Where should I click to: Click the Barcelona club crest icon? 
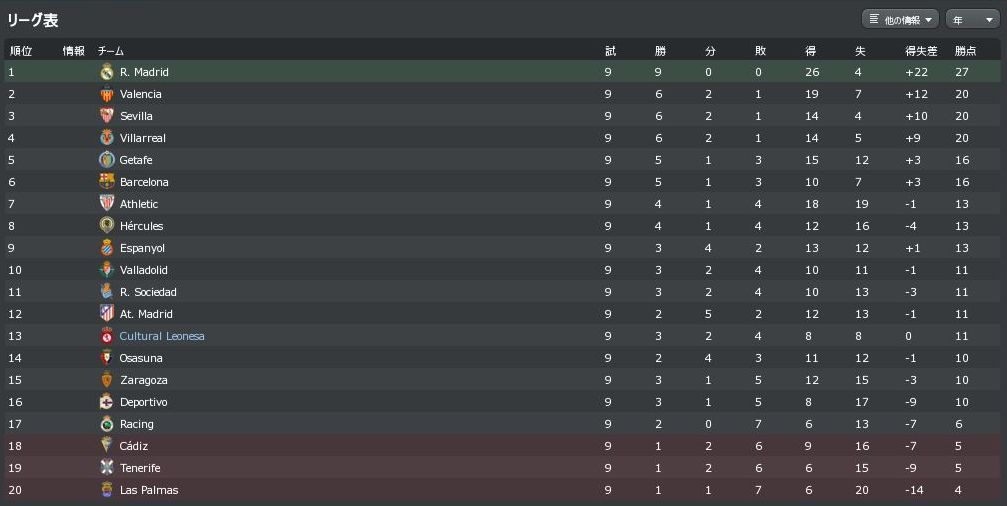pyautogui.click(x=107, y=182)
